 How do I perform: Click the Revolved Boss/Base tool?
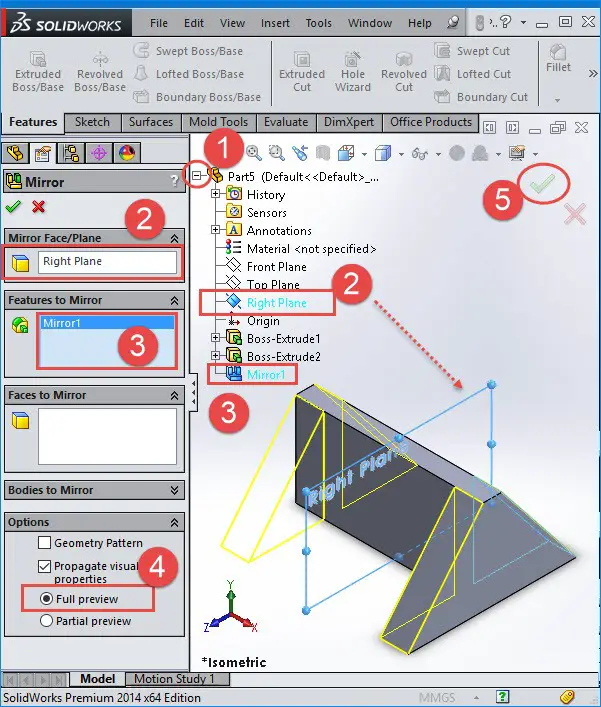coord(100,72)
